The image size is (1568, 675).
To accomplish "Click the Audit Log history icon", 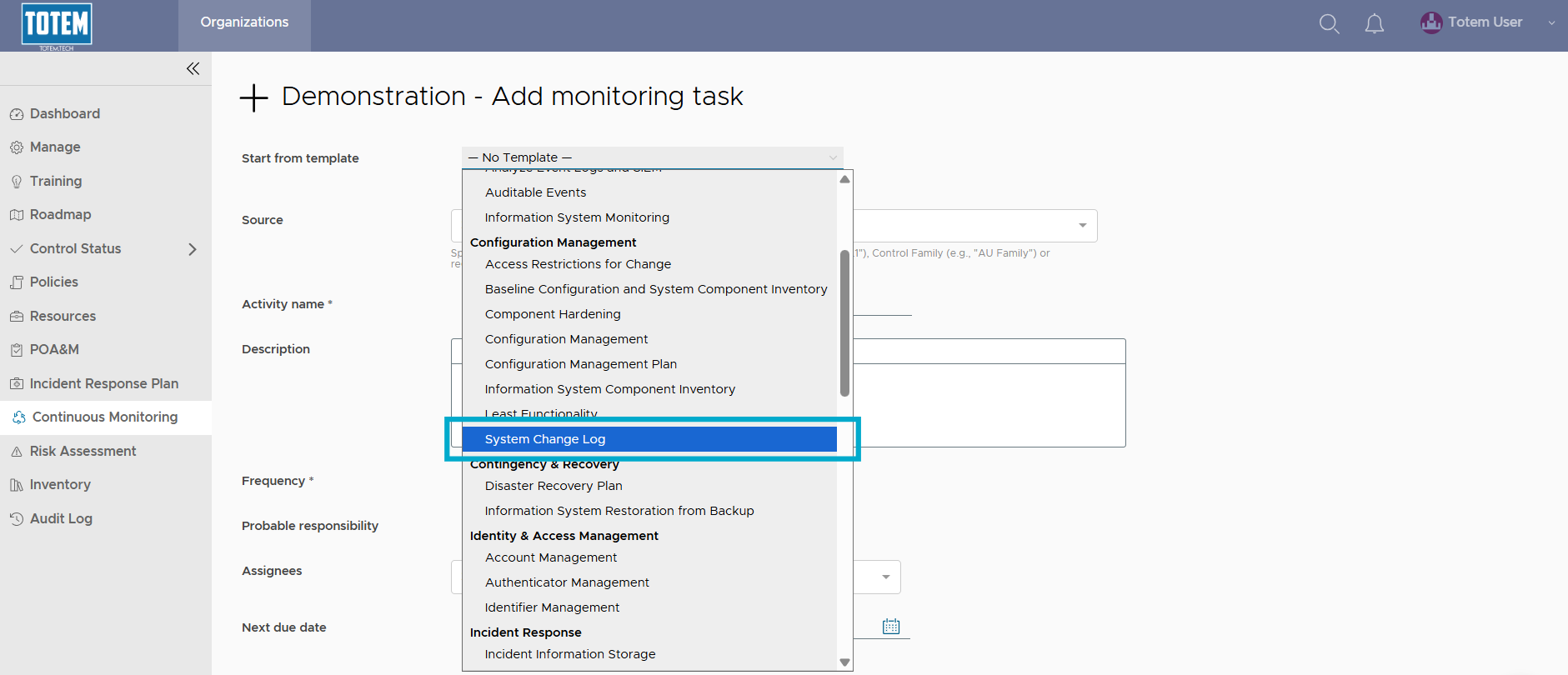I will click(x=17, y=519).
